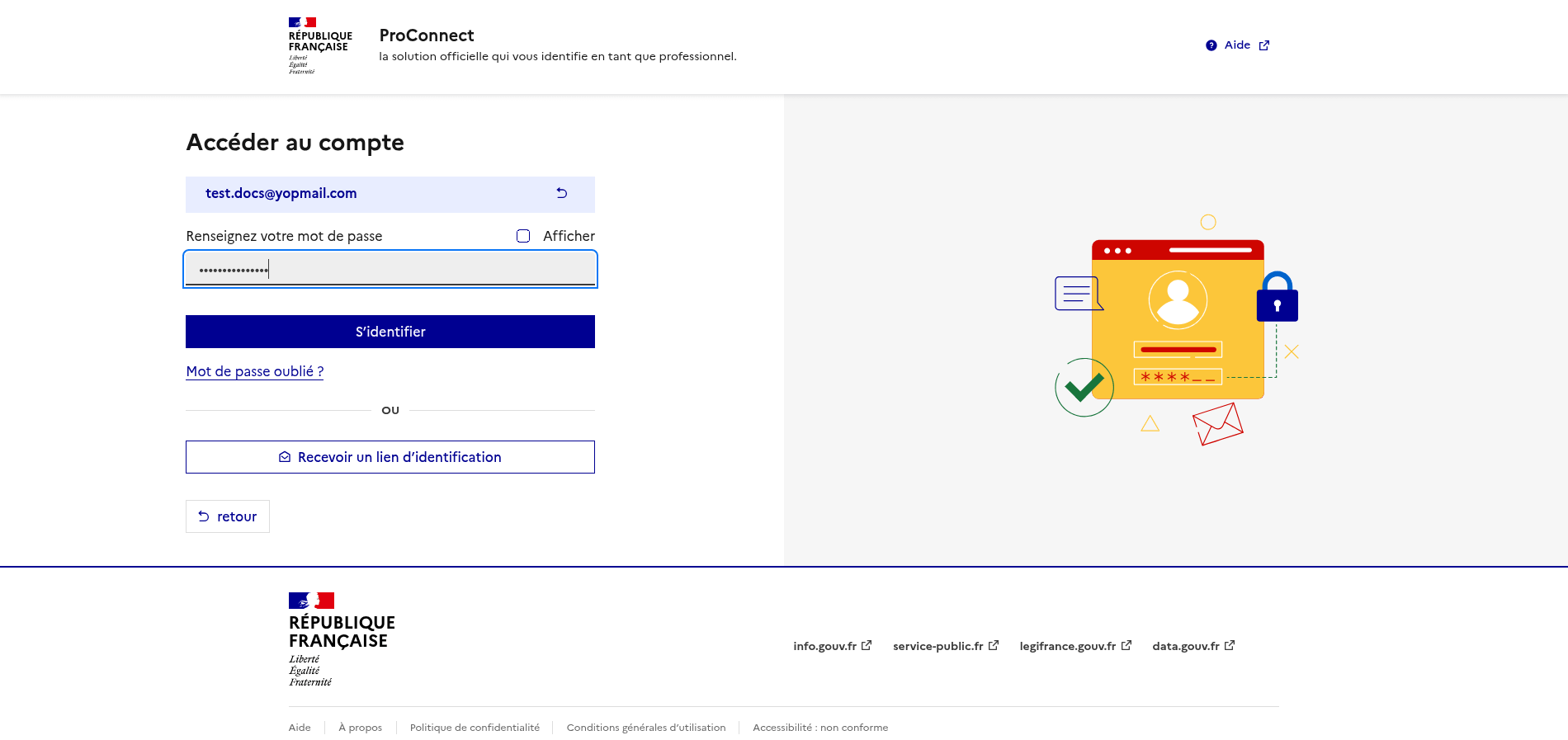This screenshot has height=740, width=1568.
Task: Open legifrance.gouv.fr in the footer
Action: [x=1067, y=646]
